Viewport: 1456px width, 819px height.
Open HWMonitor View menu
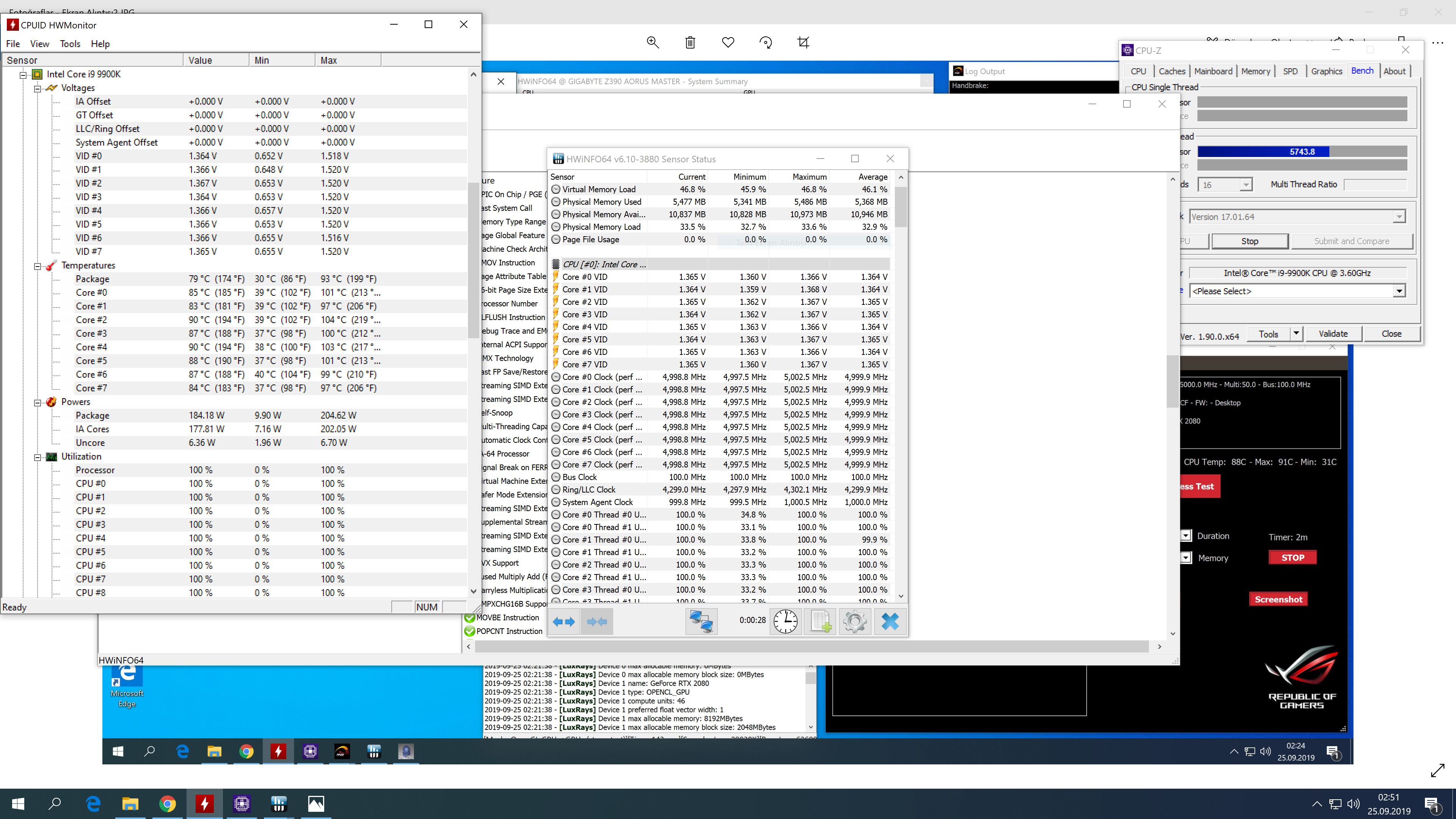click(39, 44)
